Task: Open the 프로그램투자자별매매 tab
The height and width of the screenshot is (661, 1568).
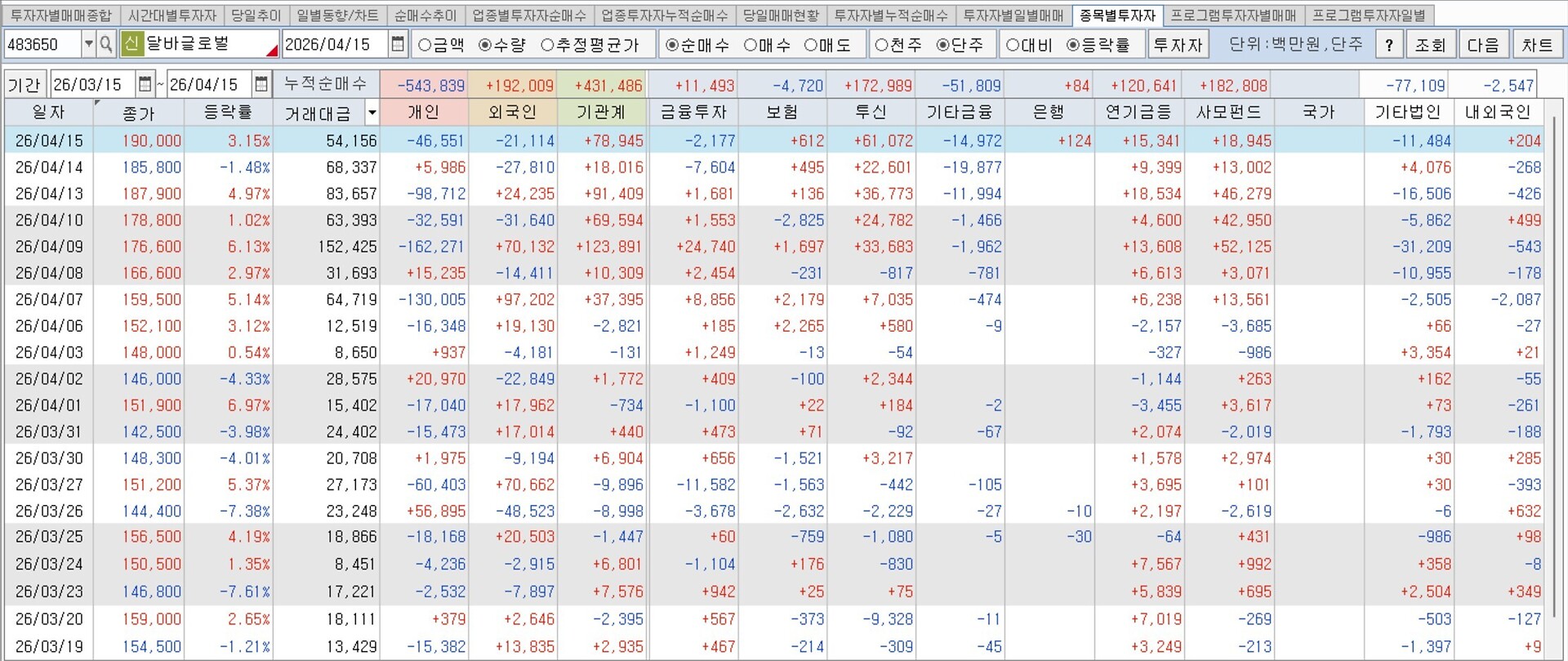Action: pyautogui.click(x=1233, y=16)
